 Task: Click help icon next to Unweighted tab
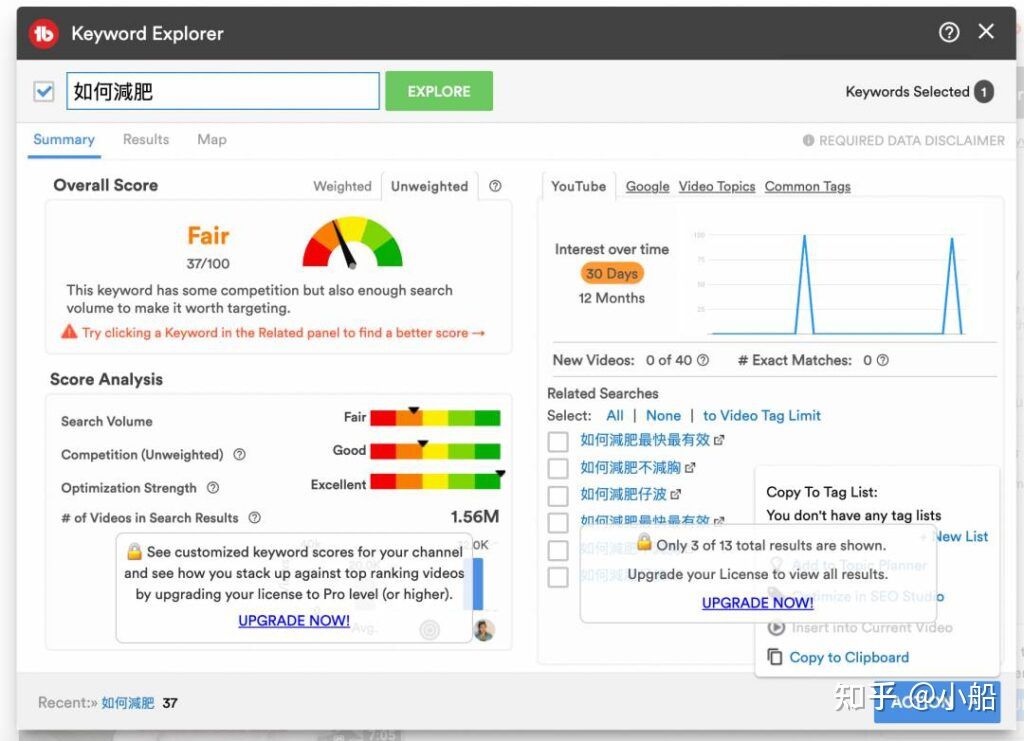pos(495,186)
